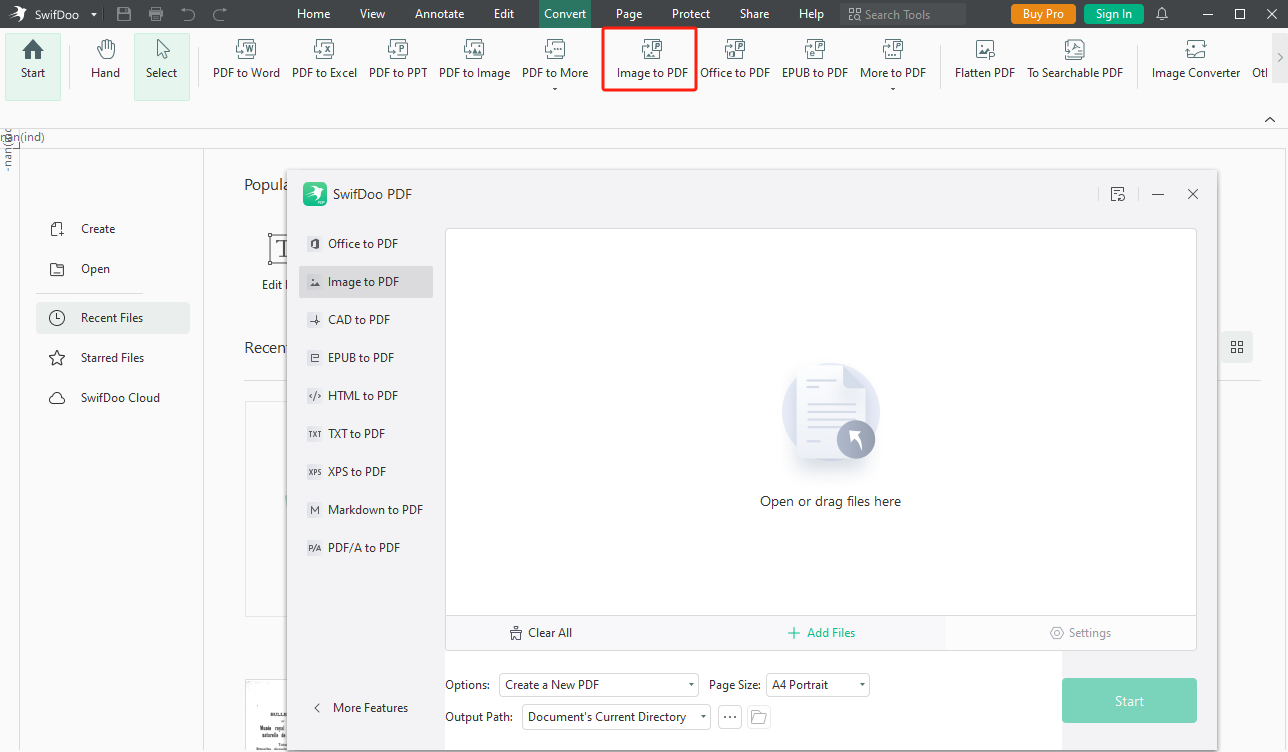Select Markdown to PDF in the dialog
Screen dimensions: 1288x752
[x=366, y=510]
